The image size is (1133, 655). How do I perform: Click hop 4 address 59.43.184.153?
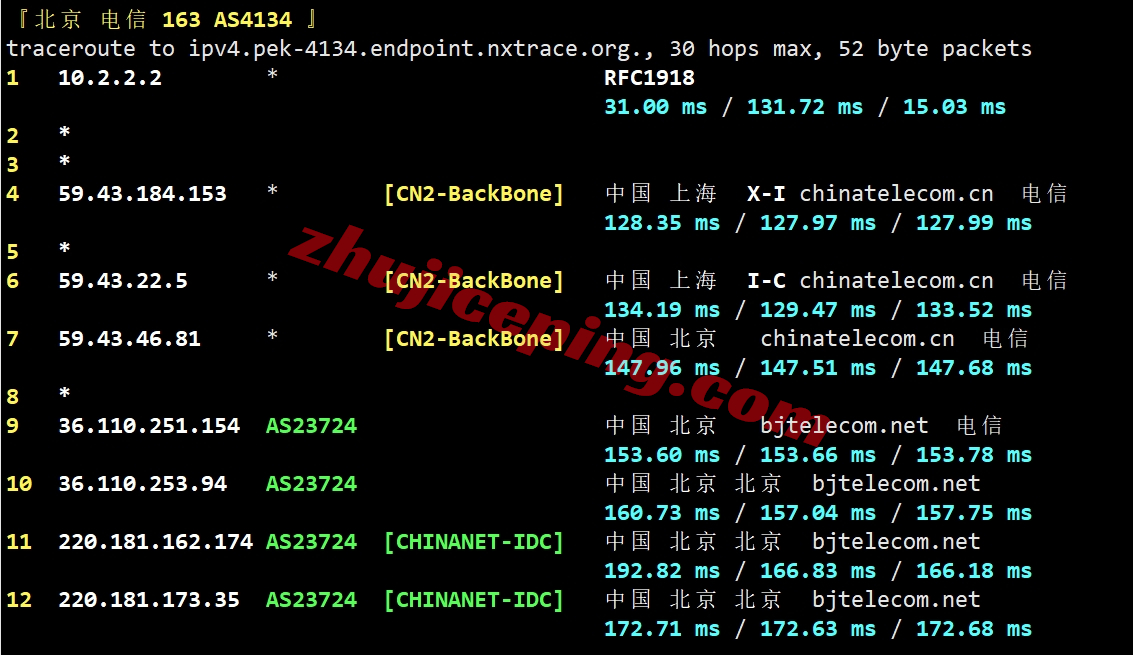tap(142, 194)
